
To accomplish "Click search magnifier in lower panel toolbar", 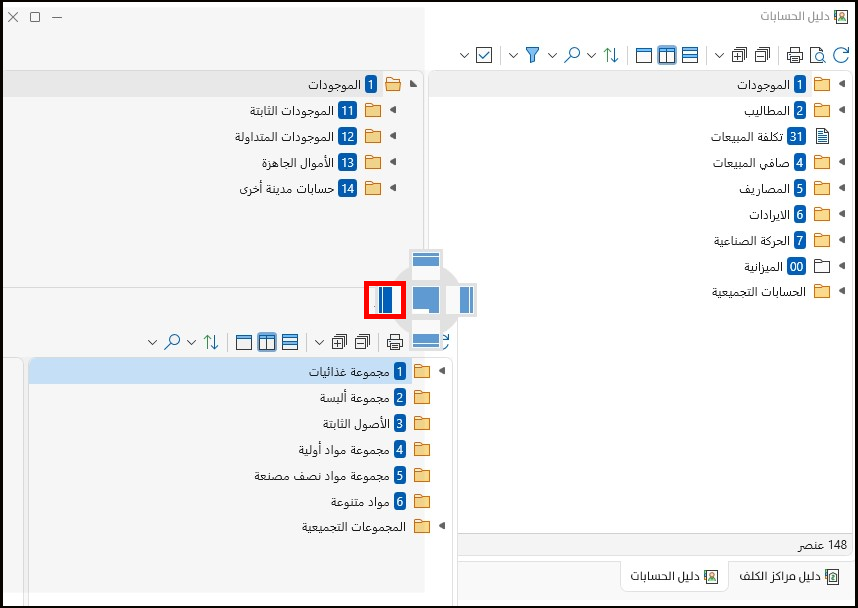I will [172, 343].
